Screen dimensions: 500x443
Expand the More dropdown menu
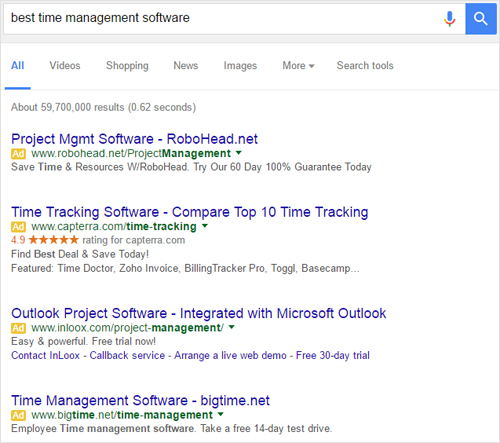tap(298, 65)
